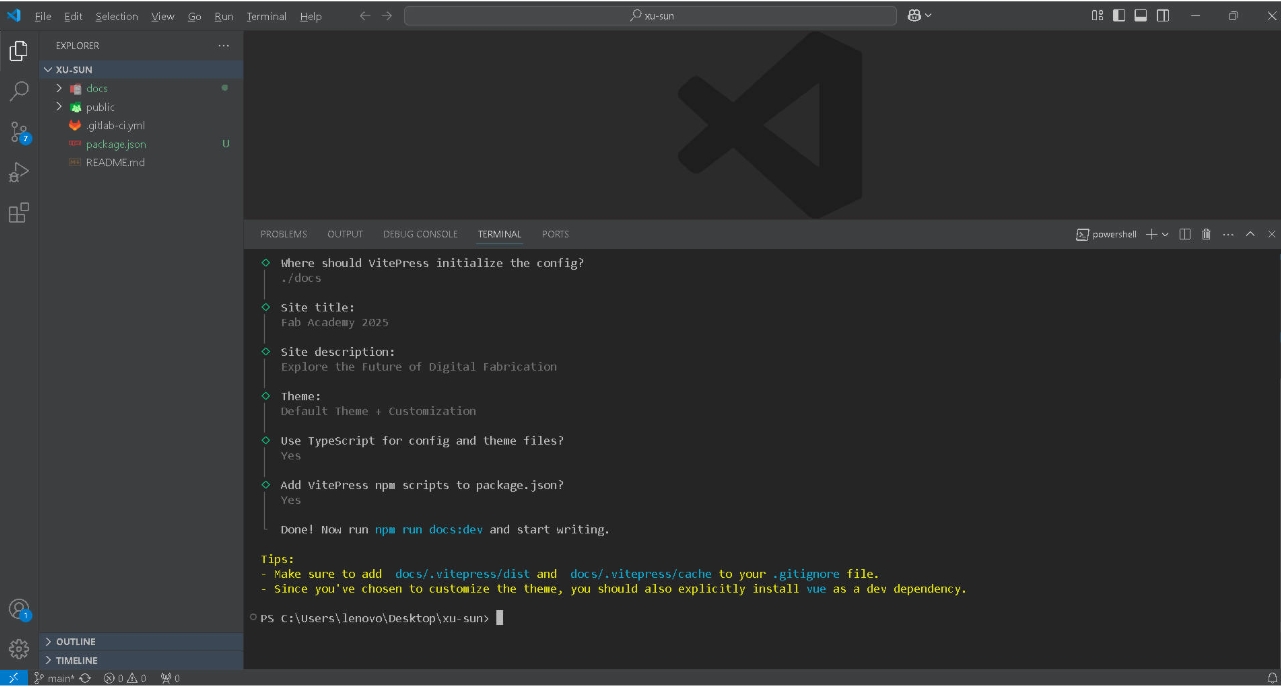Maximize panel size with up chevron
Viewport: 1281px width, 689px height.
click(1250, 234)
